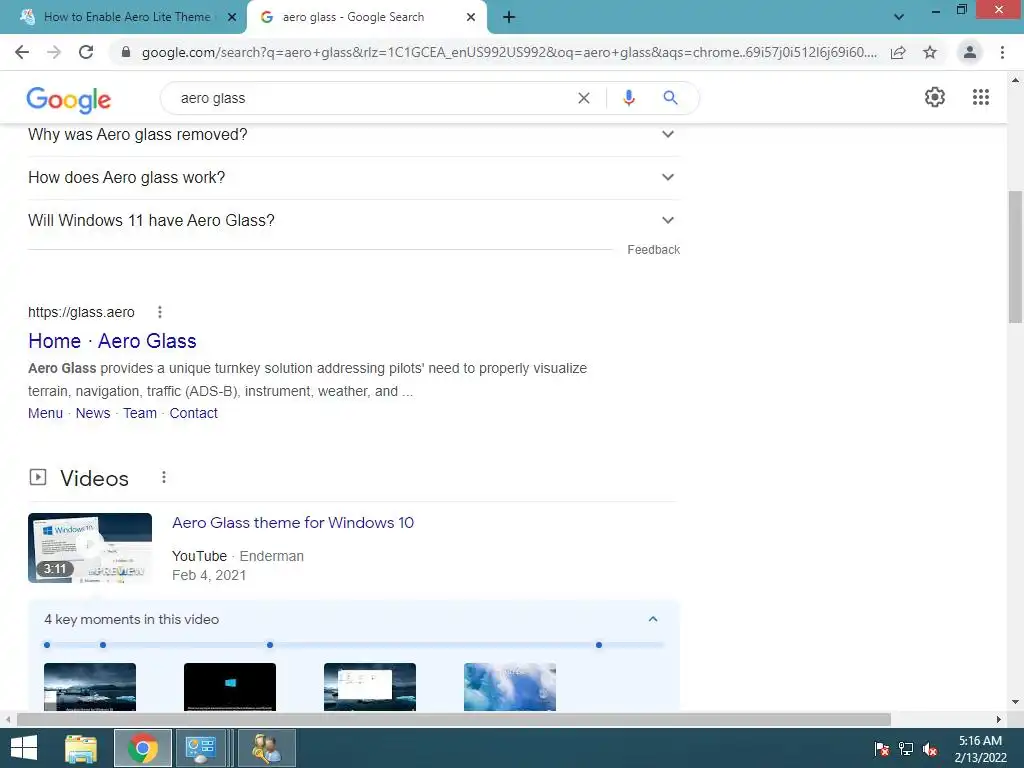Open the tab search dropdown arrow
Screen dimensions: 1024x768
click(899, 17)
